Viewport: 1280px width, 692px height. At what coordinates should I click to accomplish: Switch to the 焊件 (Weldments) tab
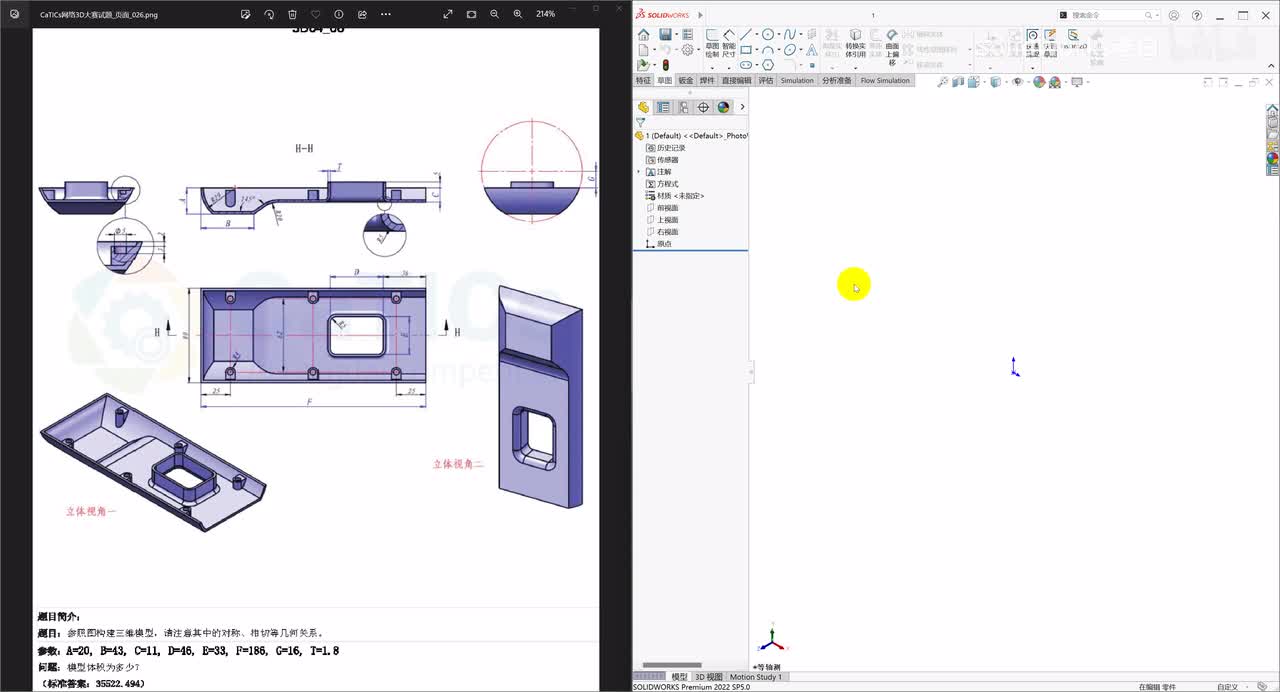point(707,80)
